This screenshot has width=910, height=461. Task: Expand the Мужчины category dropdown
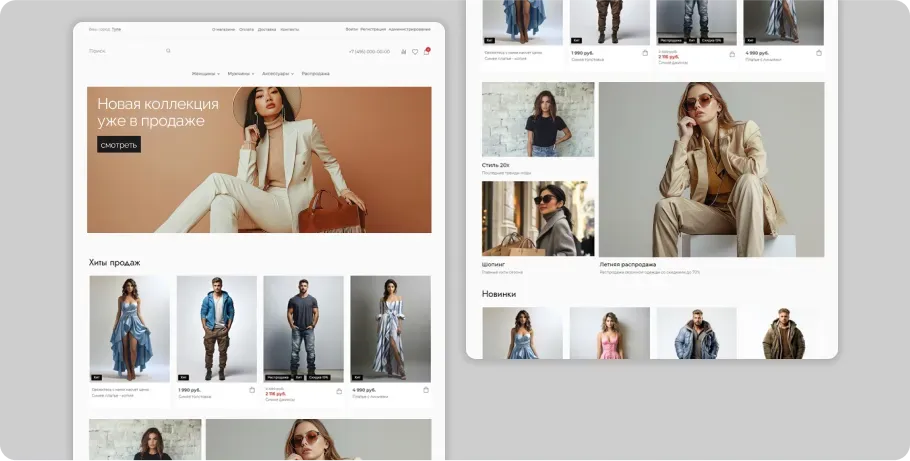241,73
